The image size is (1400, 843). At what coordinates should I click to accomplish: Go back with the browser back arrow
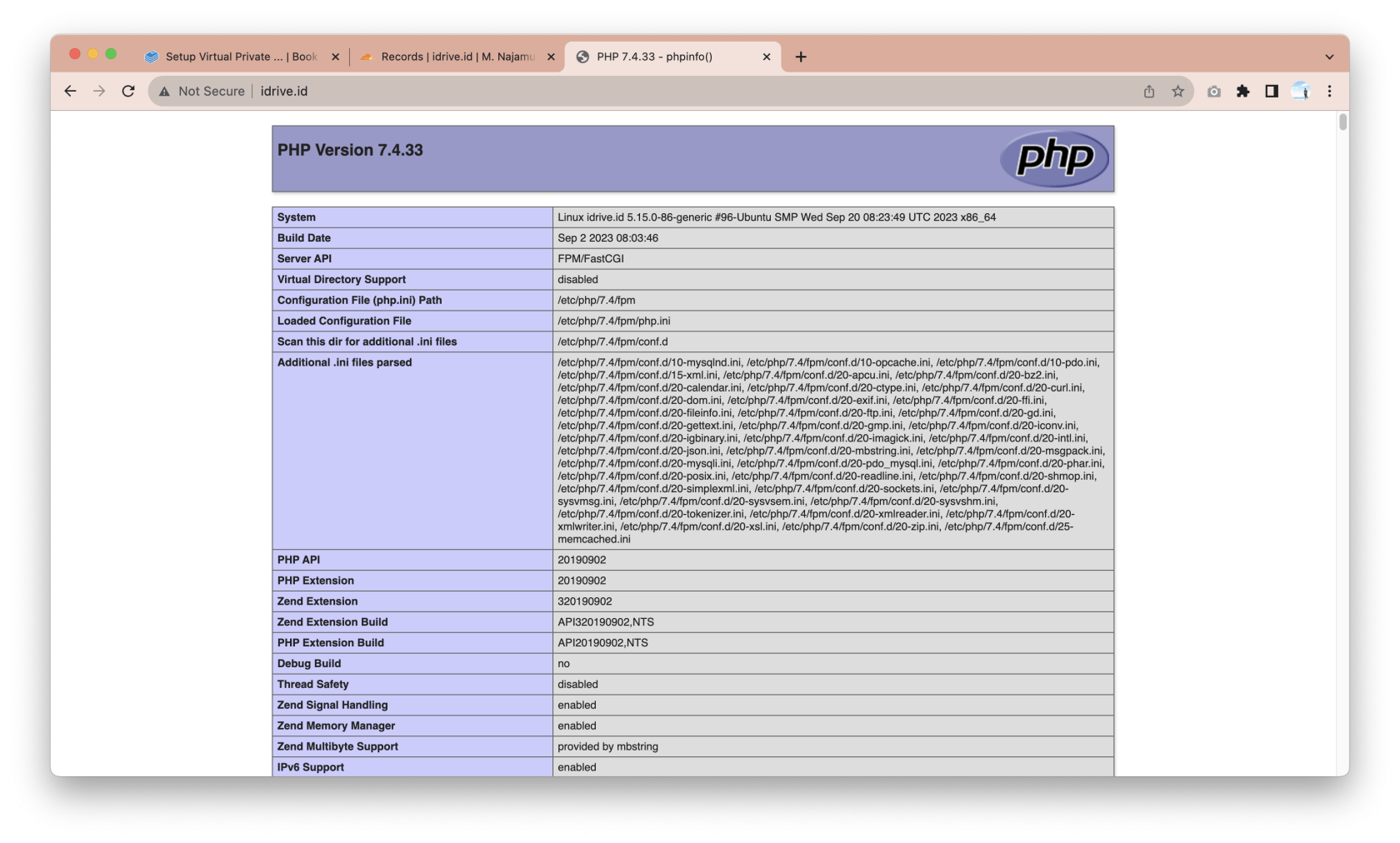pos(70,91)
